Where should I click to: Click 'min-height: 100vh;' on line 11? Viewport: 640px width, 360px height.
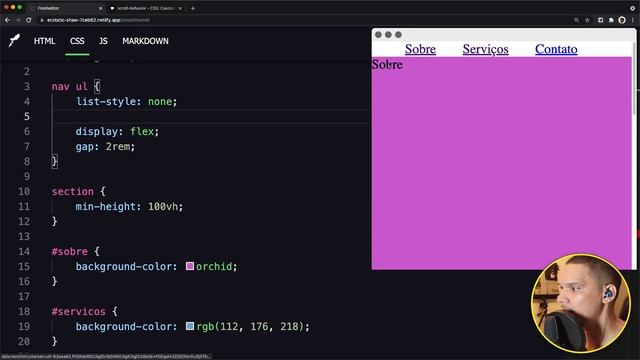click(x=129, y=207)
